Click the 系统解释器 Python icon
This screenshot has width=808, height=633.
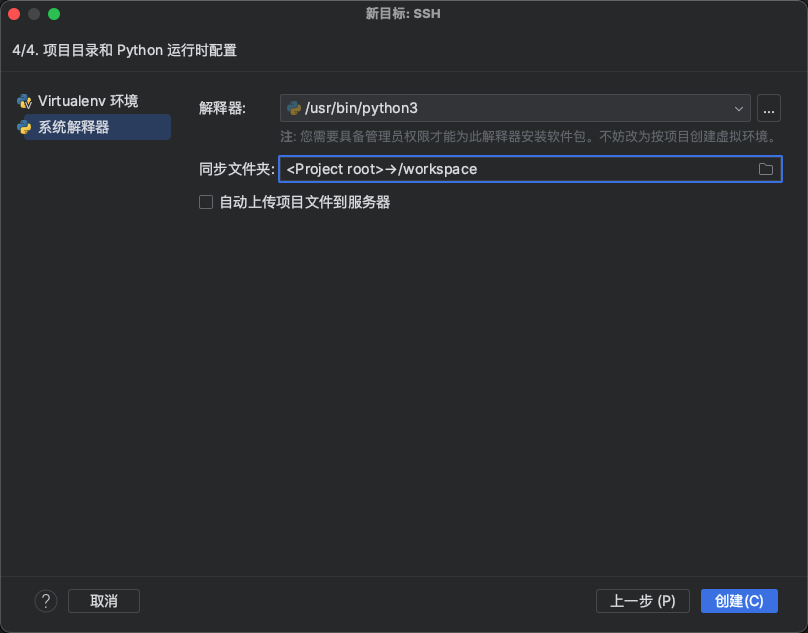[24, 127]
